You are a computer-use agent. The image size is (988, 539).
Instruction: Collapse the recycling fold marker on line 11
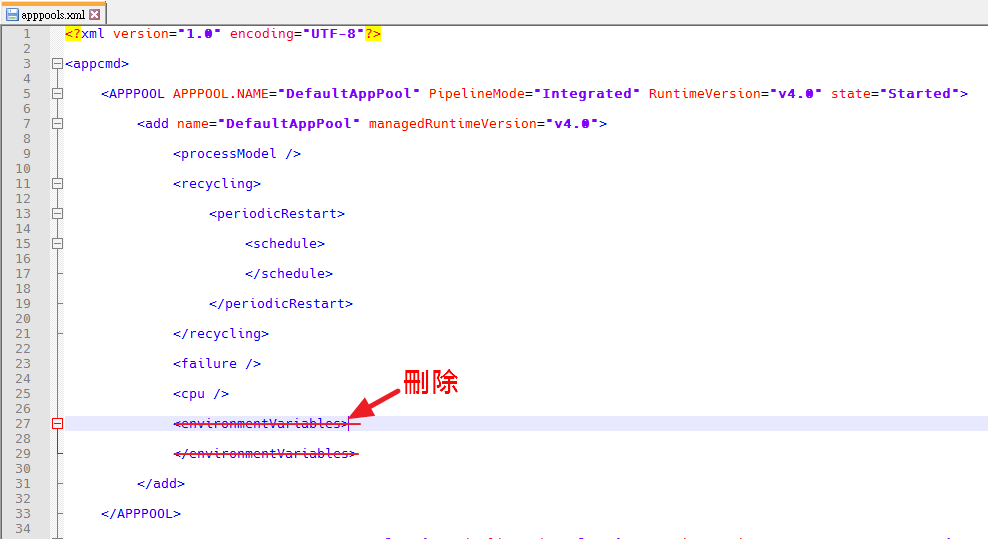point(57,184)
